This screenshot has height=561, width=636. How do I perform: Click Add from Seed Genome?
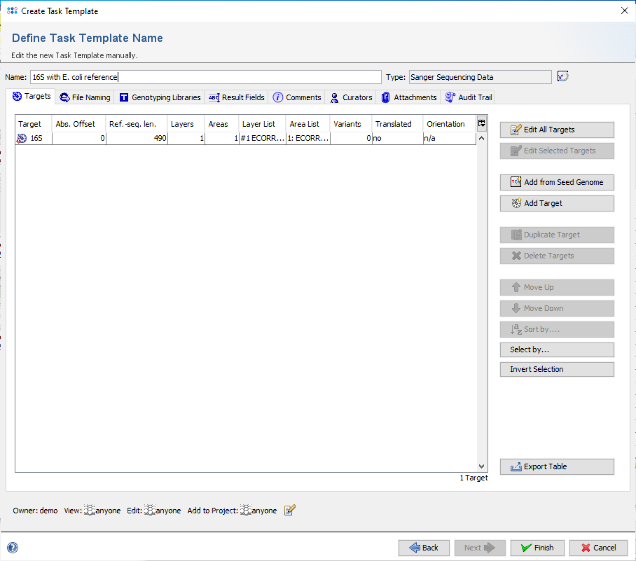[557, 182]
